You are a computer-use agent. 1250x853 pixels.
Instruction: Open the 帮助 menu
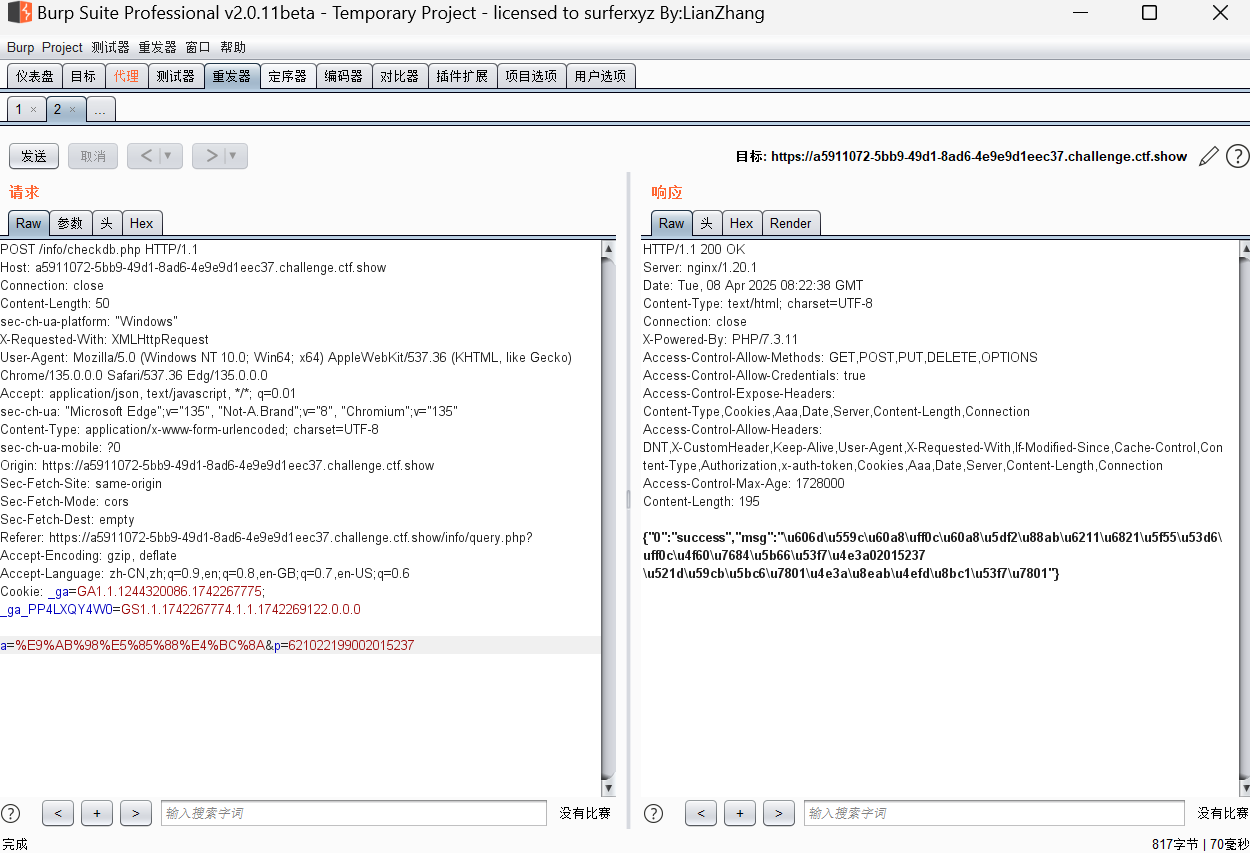click(x=233, y=47)
